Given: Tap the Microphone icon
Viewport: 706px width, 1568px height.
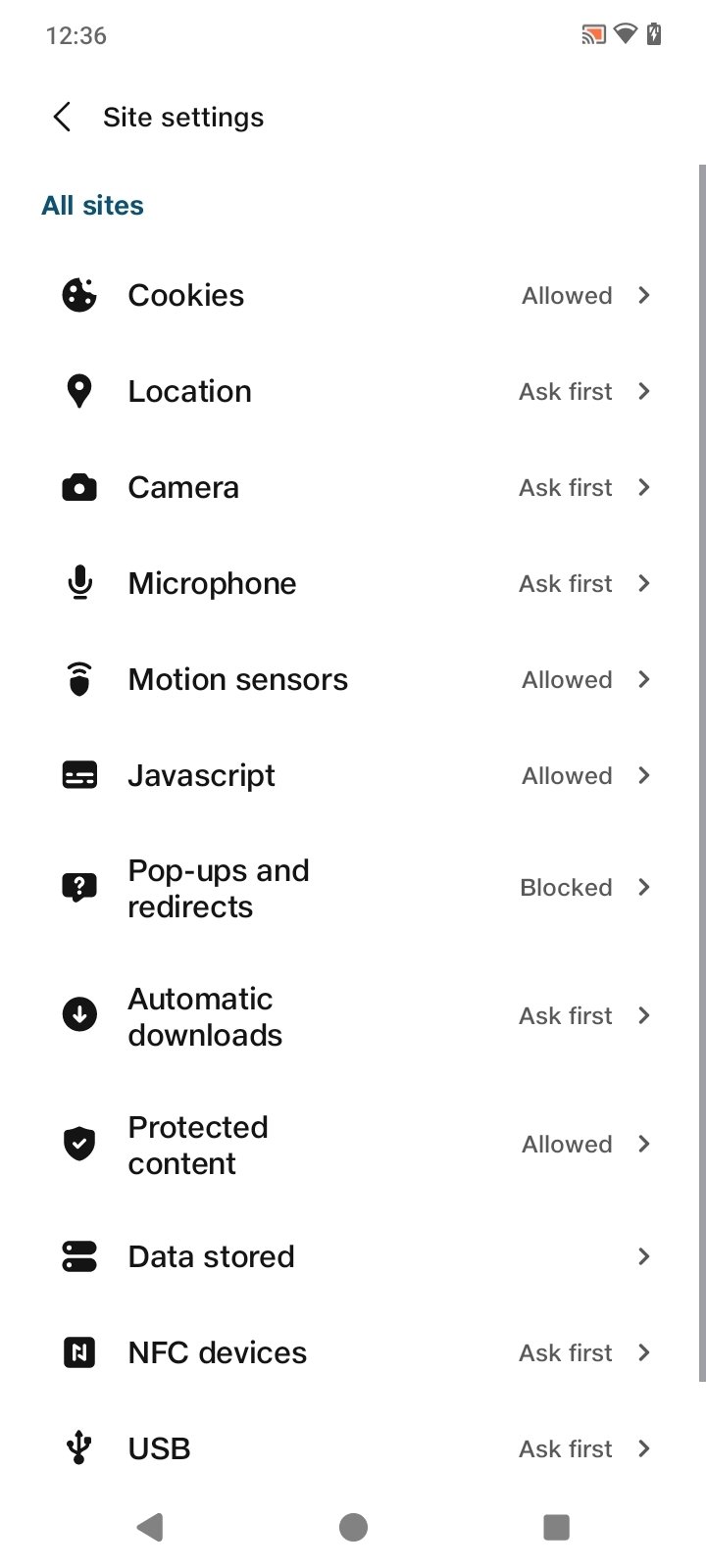Looking at the screenshot, I should pyautogui.click(x=79, y=583).
